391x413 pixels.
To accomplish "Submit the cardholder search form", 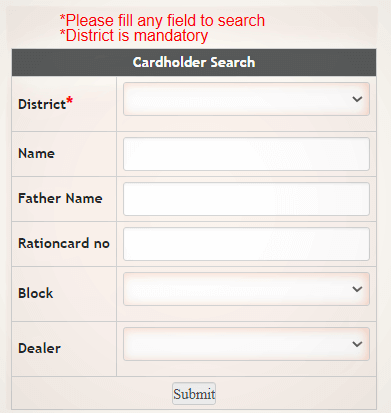I will point(194,394).
